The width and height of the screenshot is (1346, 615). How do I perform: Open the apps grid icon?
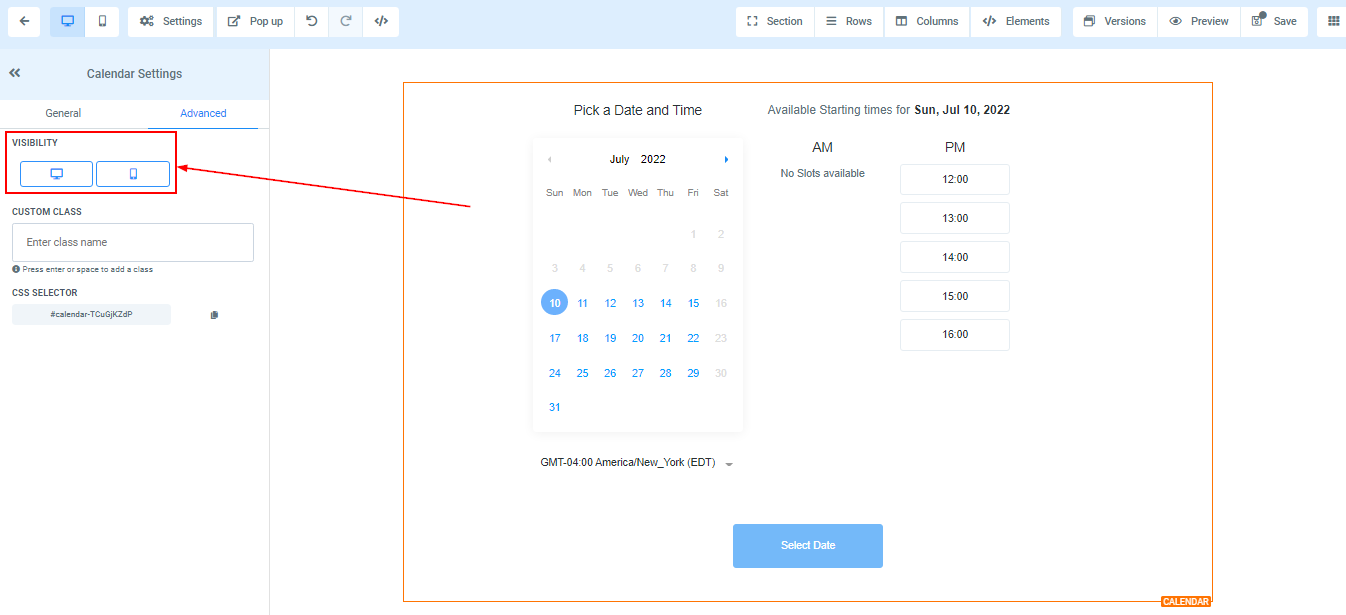point(1333,21)
